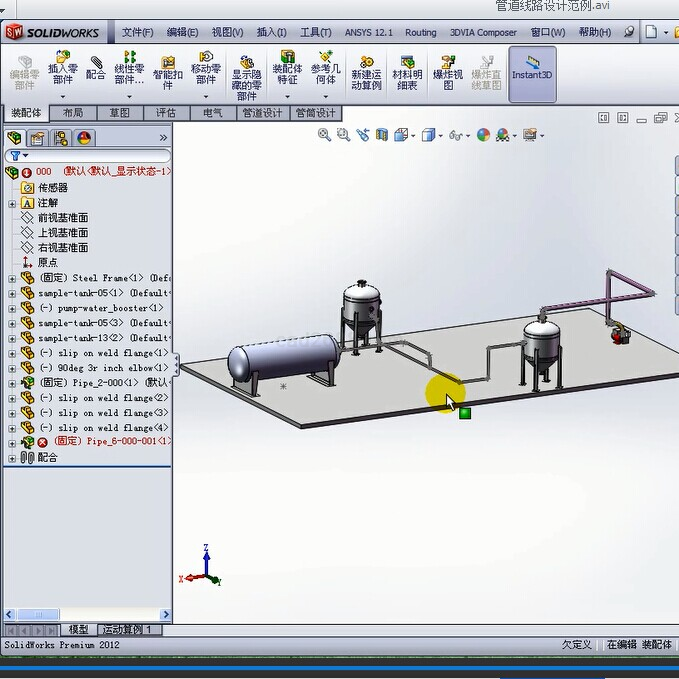Click the Exploded View (爆炸视图) icon
The height and width of the screenshot is (679, 679).
[x=448, y=72]
